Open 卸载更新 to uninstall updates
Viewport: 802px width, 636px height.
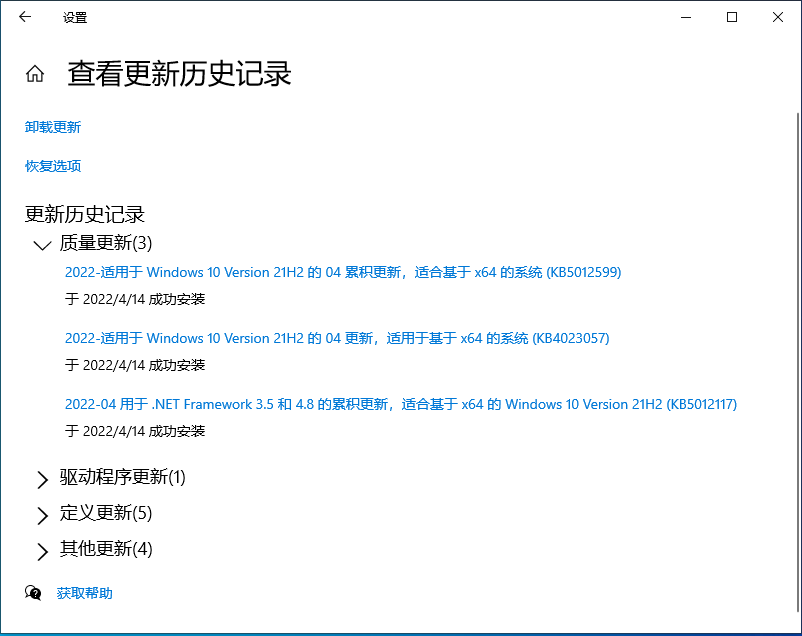51,127
